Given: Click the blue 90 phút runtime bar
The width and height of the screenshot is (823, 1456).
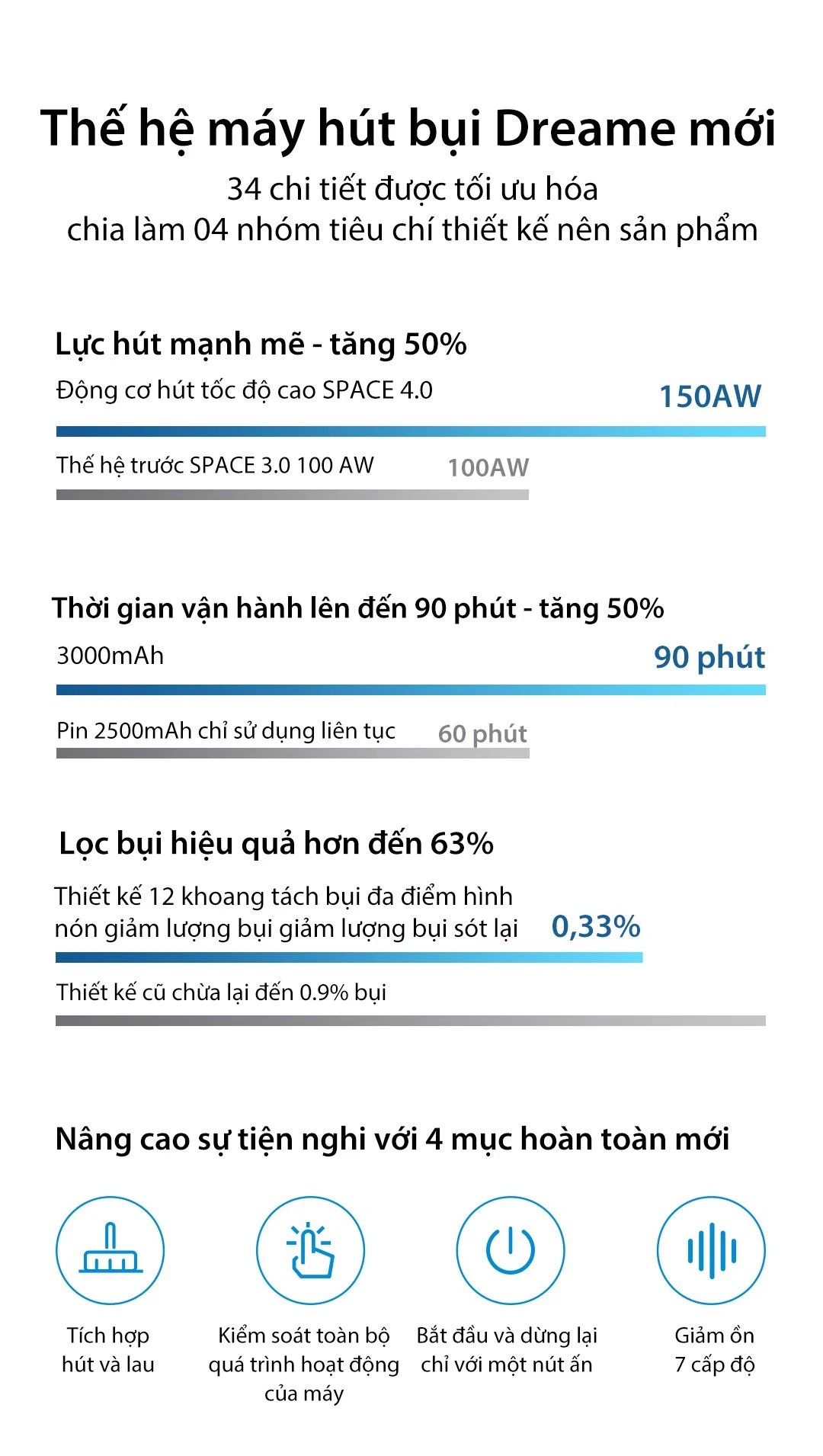Looking at the screenshot, I should (x=411, y=690).
